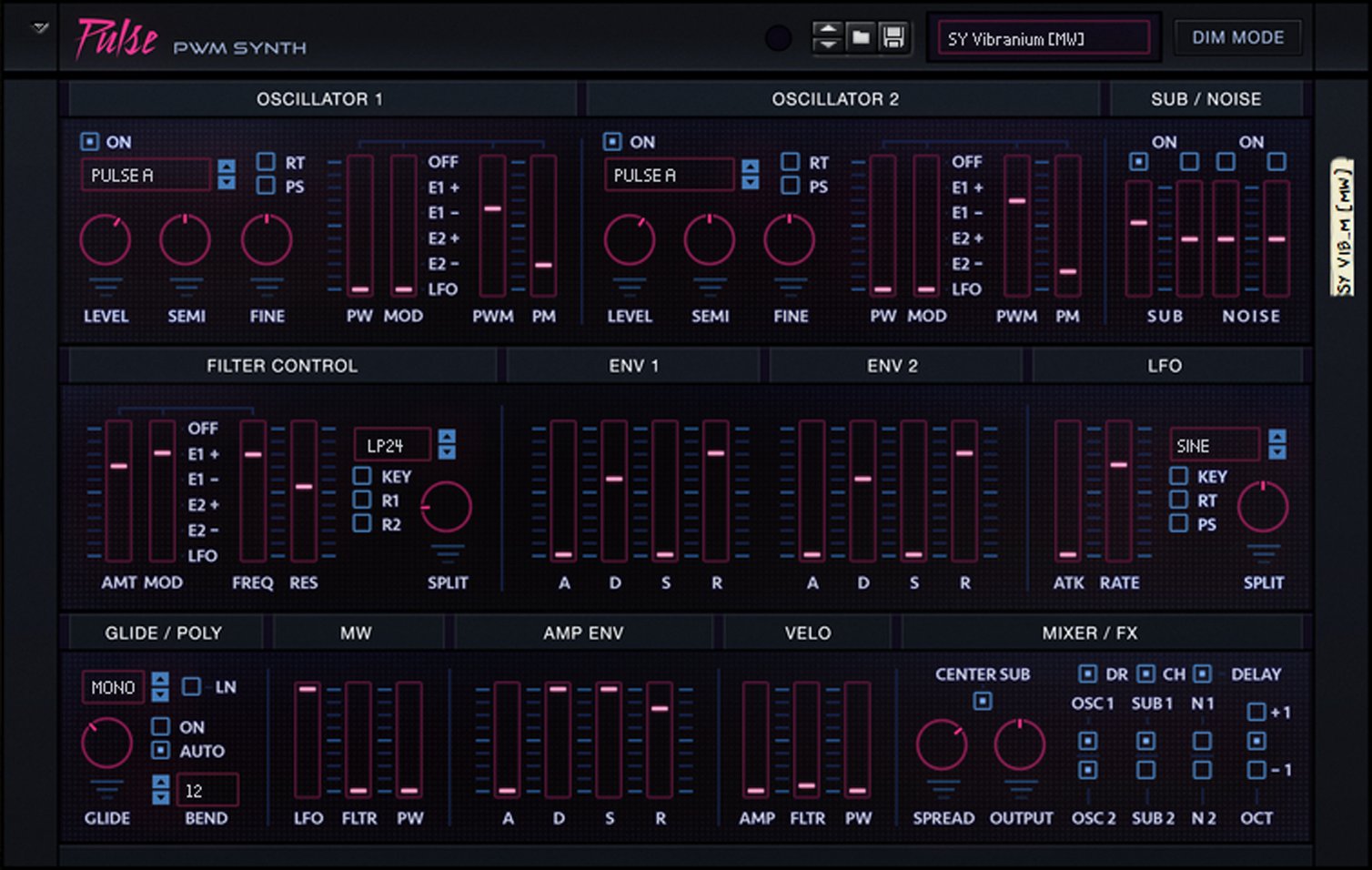Click BEND range value 12

[207, 790]
